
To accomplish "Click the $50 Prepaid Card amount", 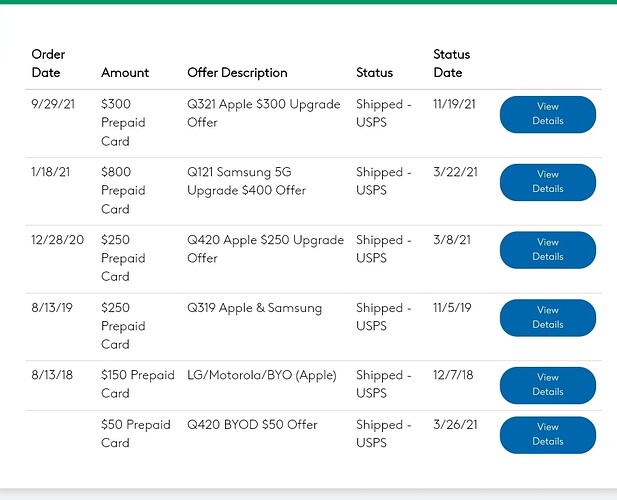I will 136,434.
